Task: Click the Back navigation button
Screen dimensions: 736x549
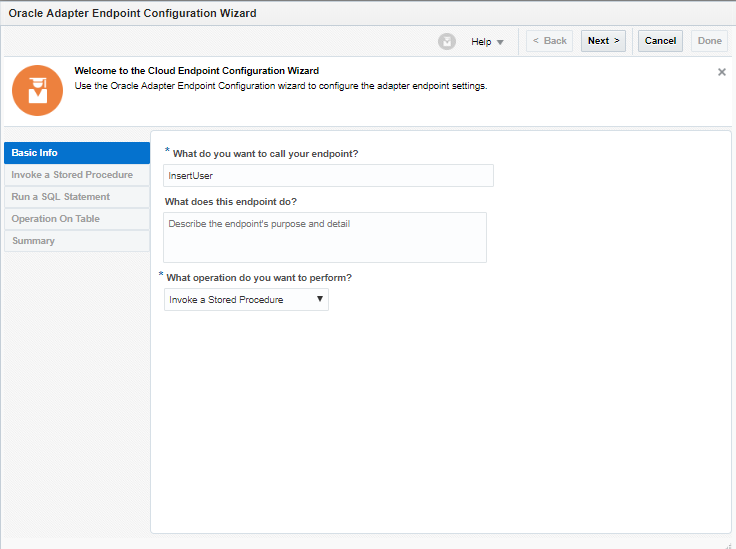Action: coord(549,41)
